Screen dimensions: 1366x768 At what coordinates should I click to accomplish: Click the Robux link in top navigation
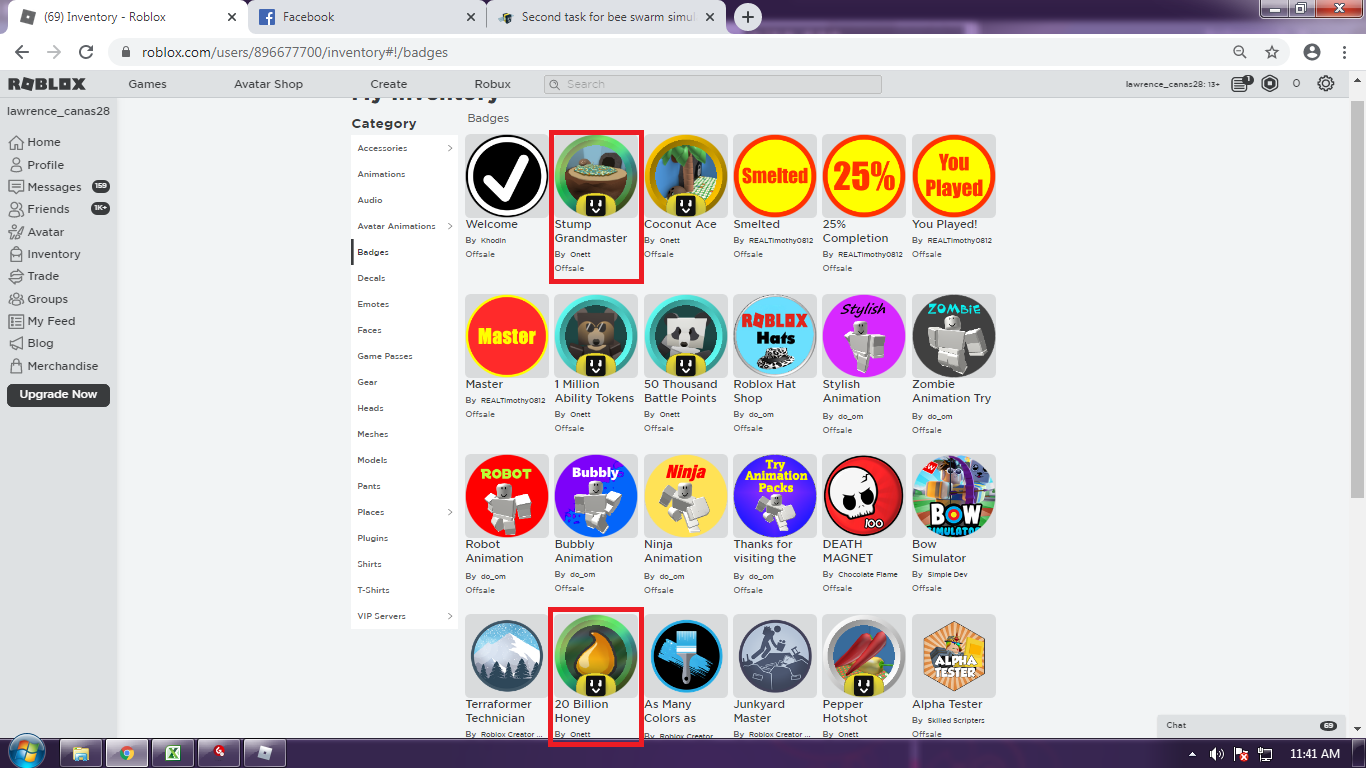click(x=492, y=84)
